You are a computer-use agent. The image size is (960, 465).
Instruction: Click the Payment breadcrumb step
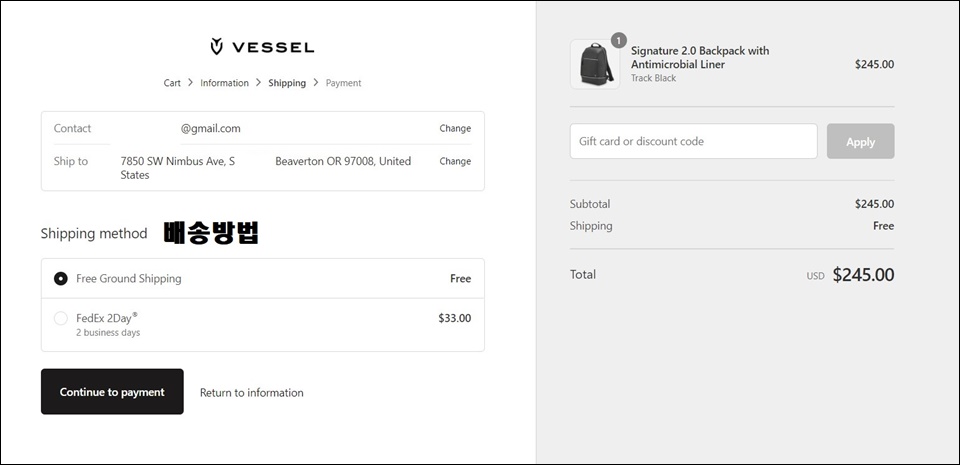(343, 83)
